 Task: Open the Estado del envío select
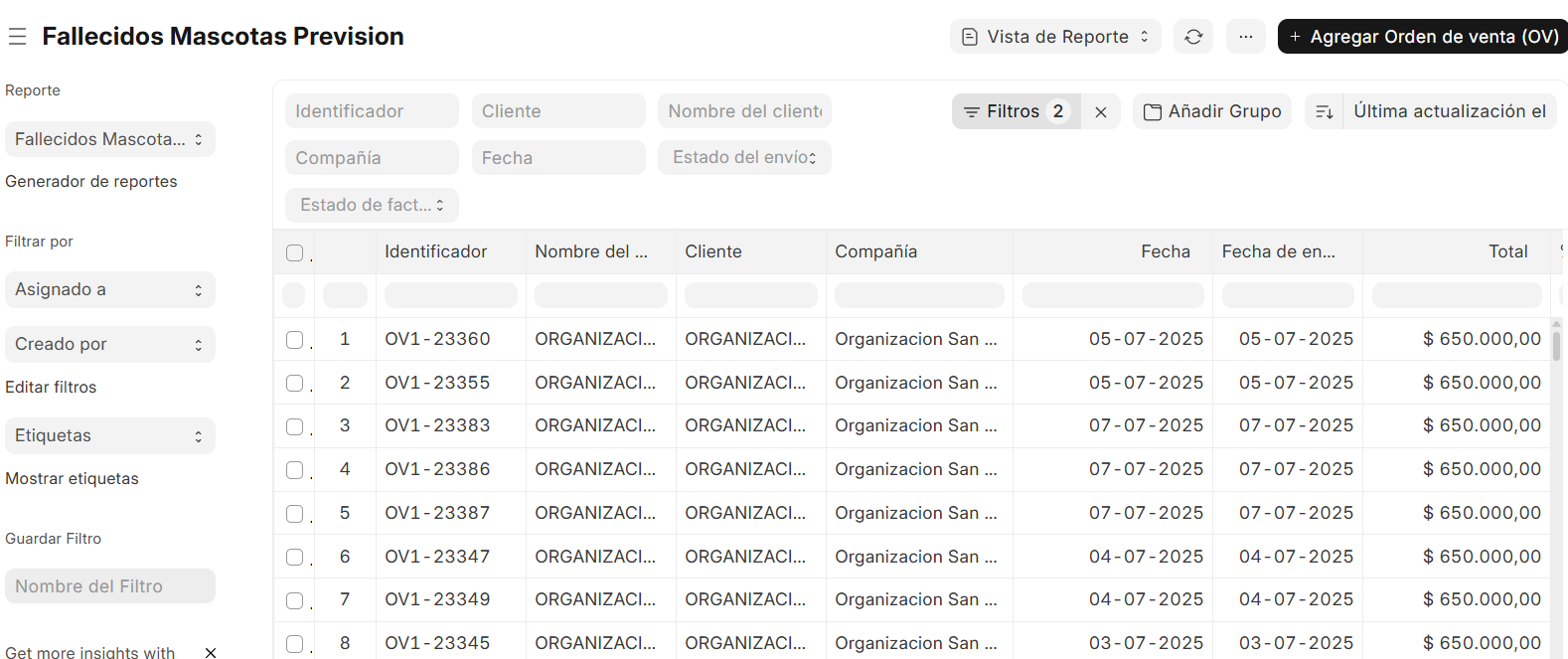pos(744,157)
